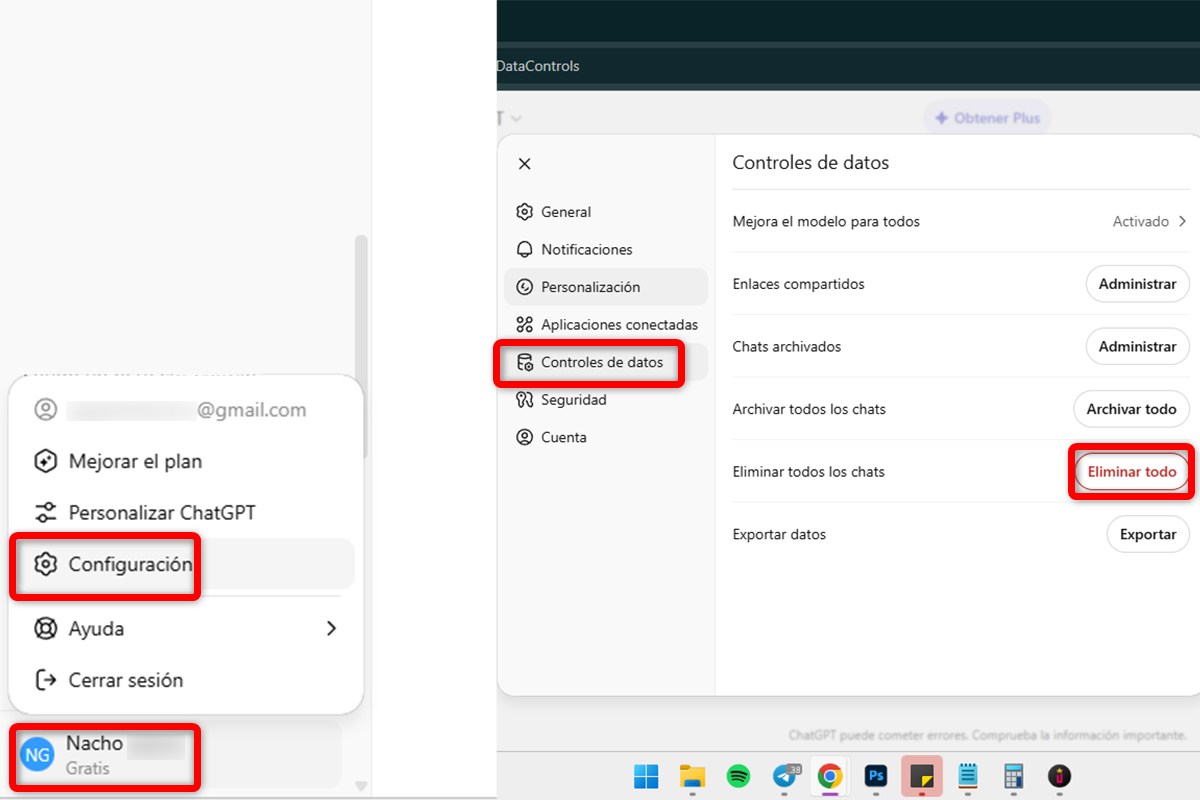Click the Personalización icon
The width and height of the screenshot is (1200, 800).
[525, 287]
